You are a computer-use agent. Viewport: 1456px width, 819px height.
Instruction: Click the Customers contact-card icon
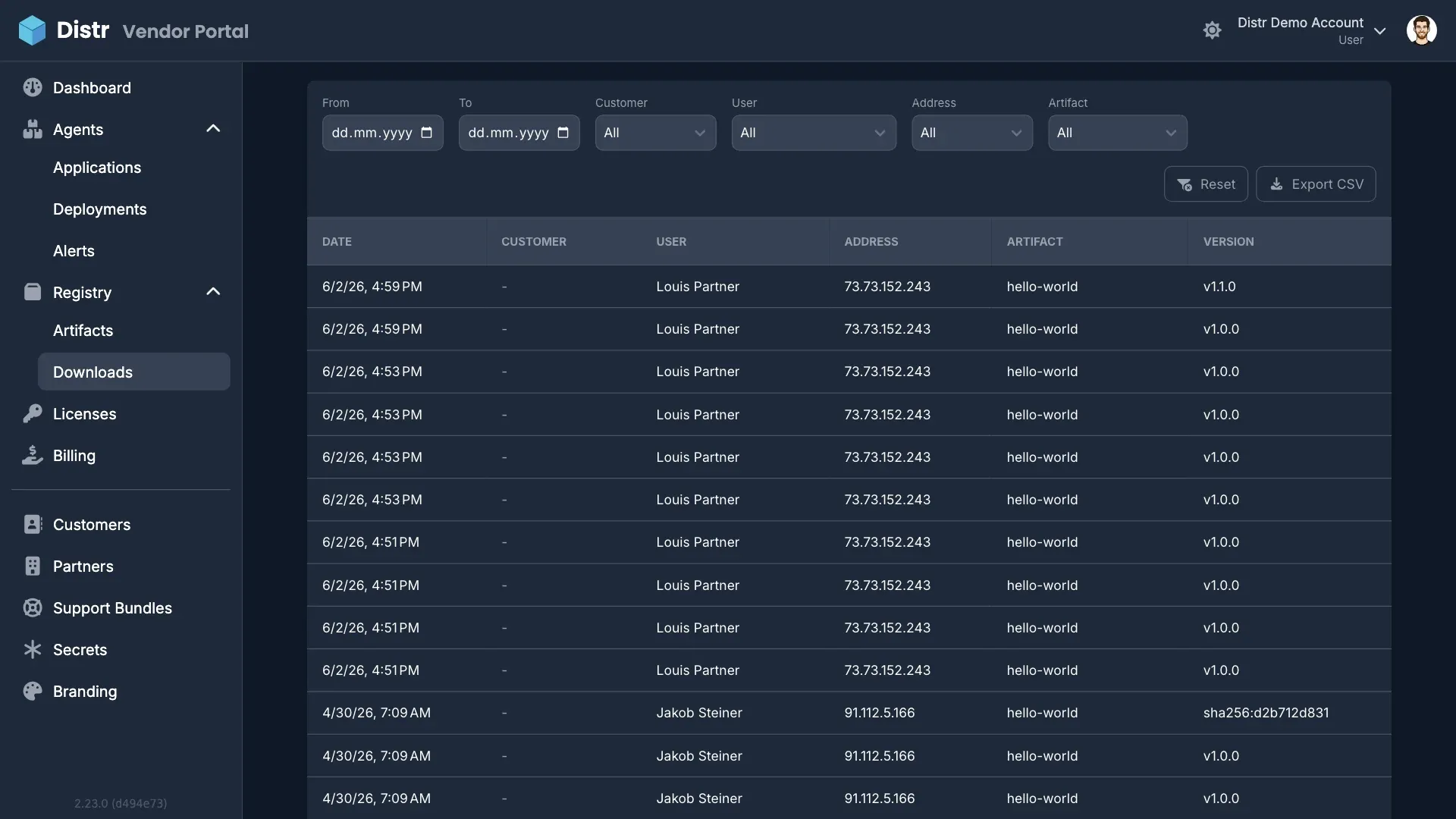tap(33, 524)
